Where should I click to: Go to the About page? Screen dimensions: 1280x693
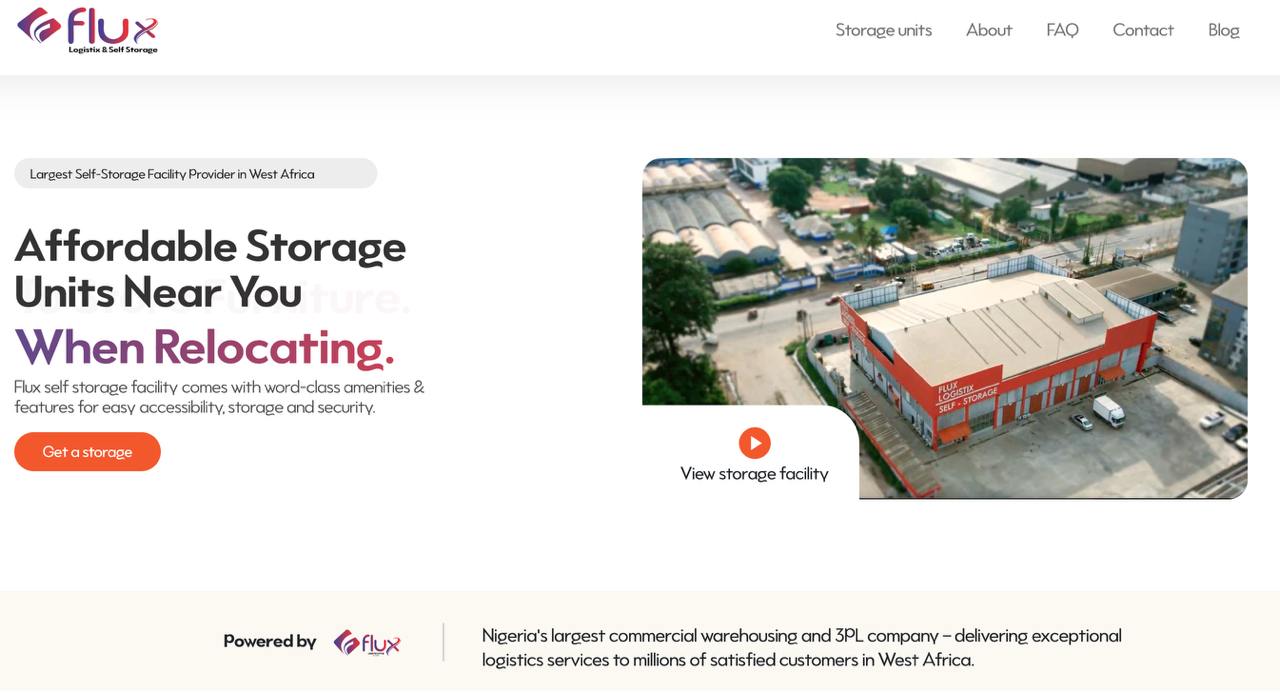989,30
